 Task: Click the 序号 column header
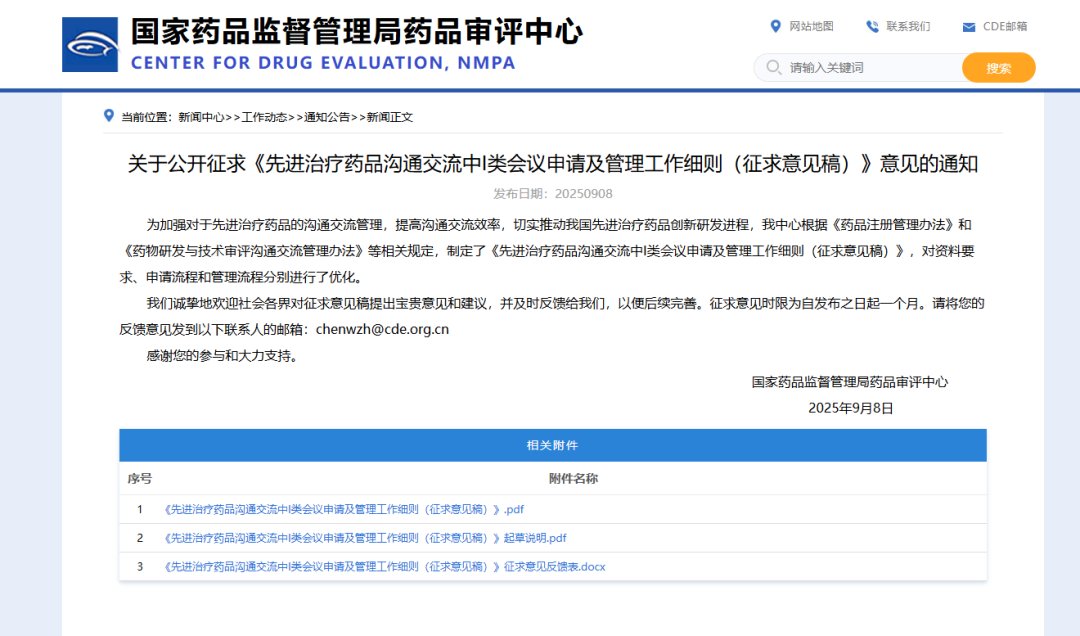(x=140, y=478)
